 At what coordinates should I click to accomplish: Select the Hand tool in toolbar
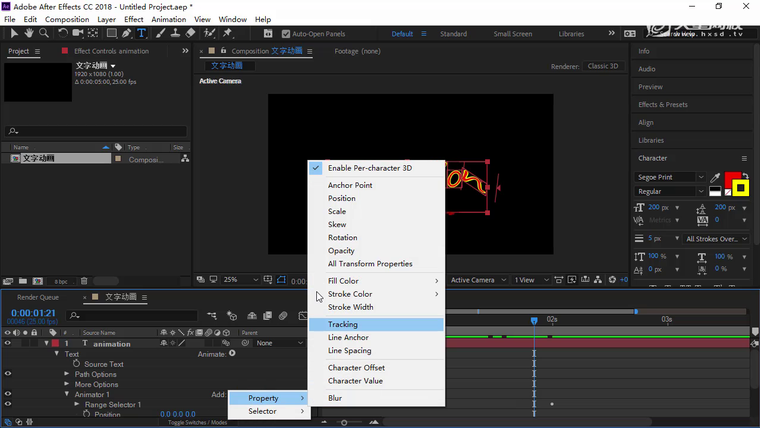point(29,33)
